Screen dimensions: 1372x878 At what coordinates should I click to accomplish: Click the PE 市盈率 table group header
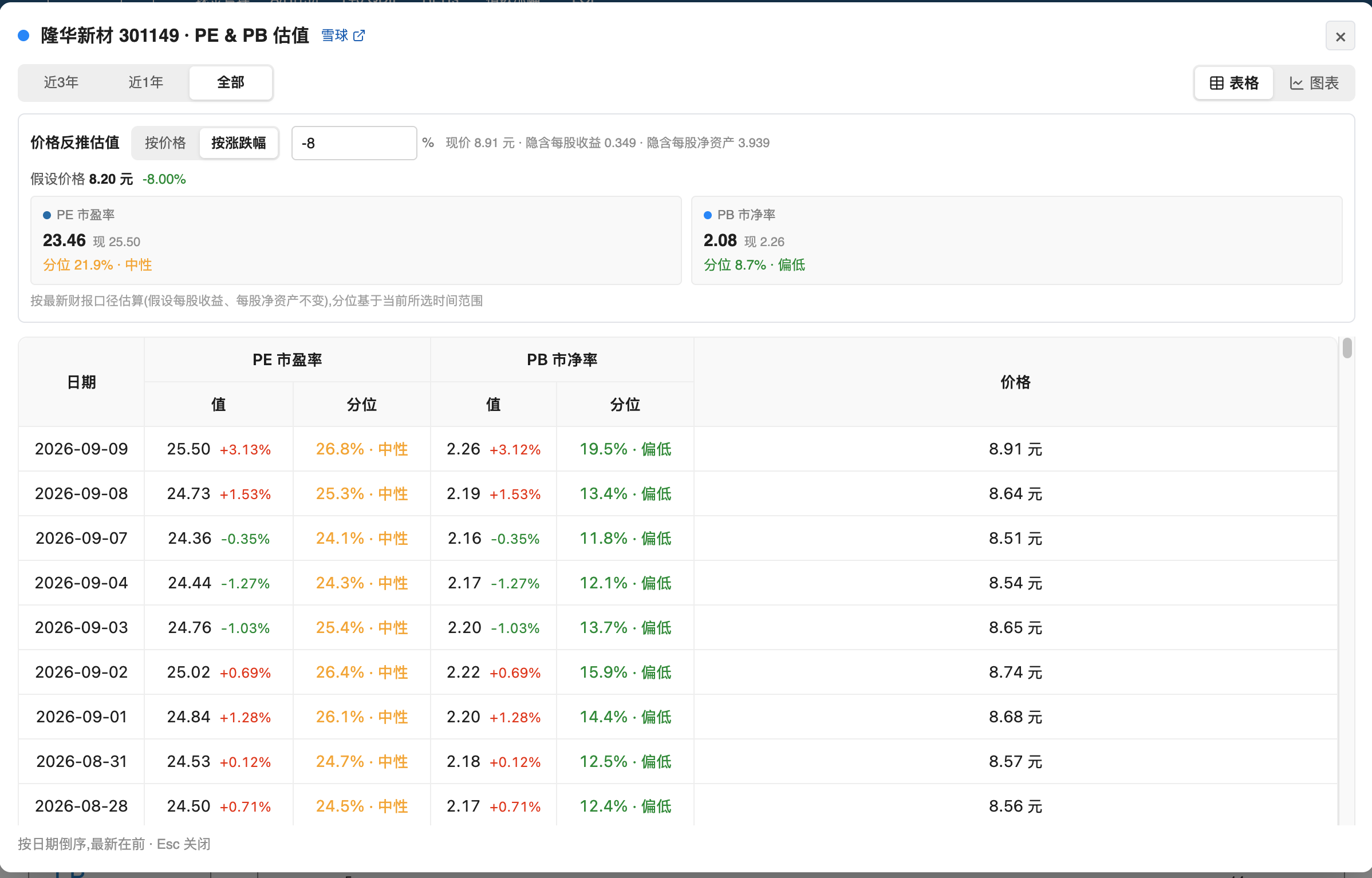pyautogui.click(x=287, y=359)
